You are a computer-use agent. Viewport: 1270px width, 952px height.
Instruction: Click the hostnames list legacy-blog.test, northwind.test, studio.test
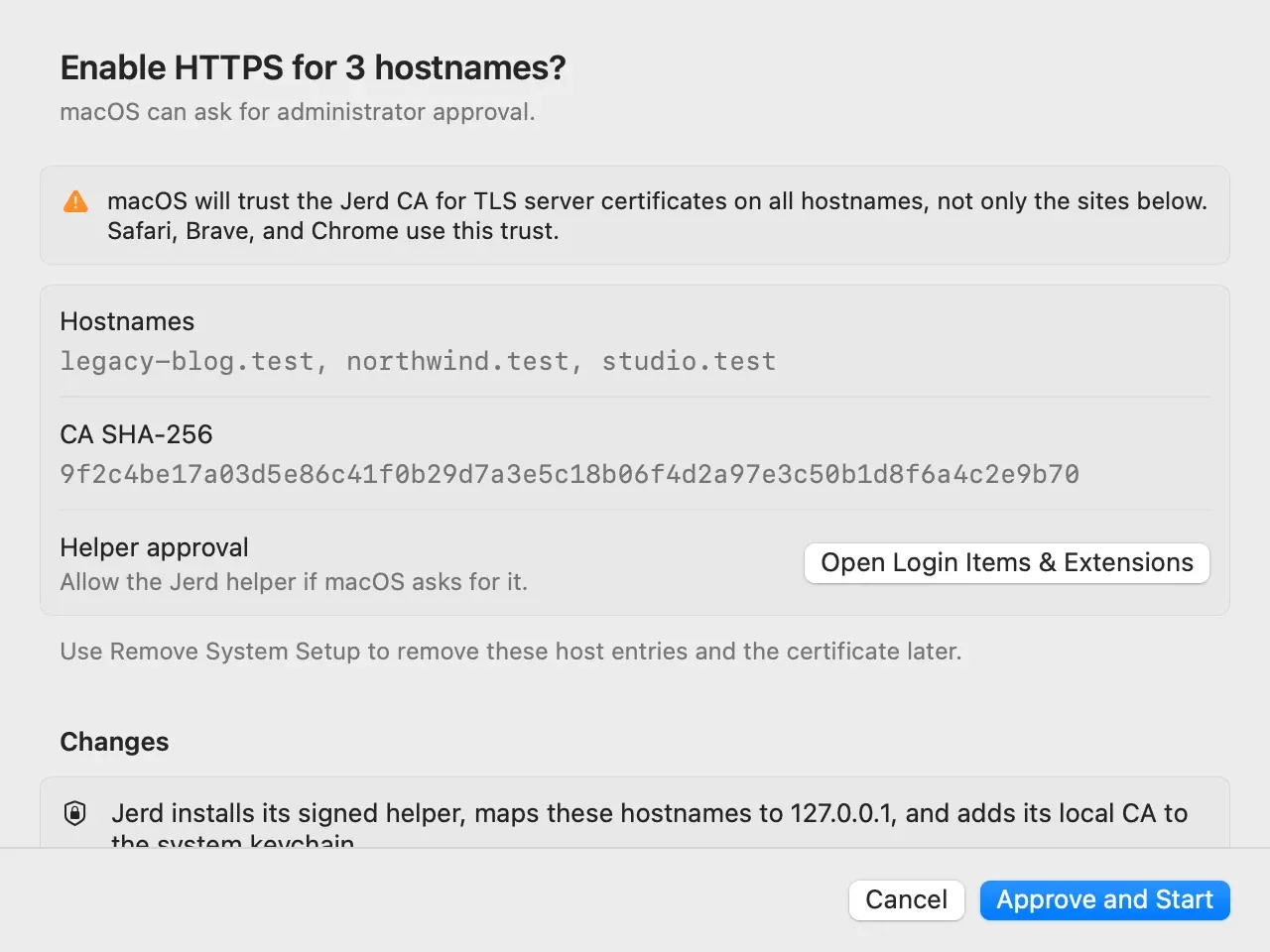coord(418,361)
